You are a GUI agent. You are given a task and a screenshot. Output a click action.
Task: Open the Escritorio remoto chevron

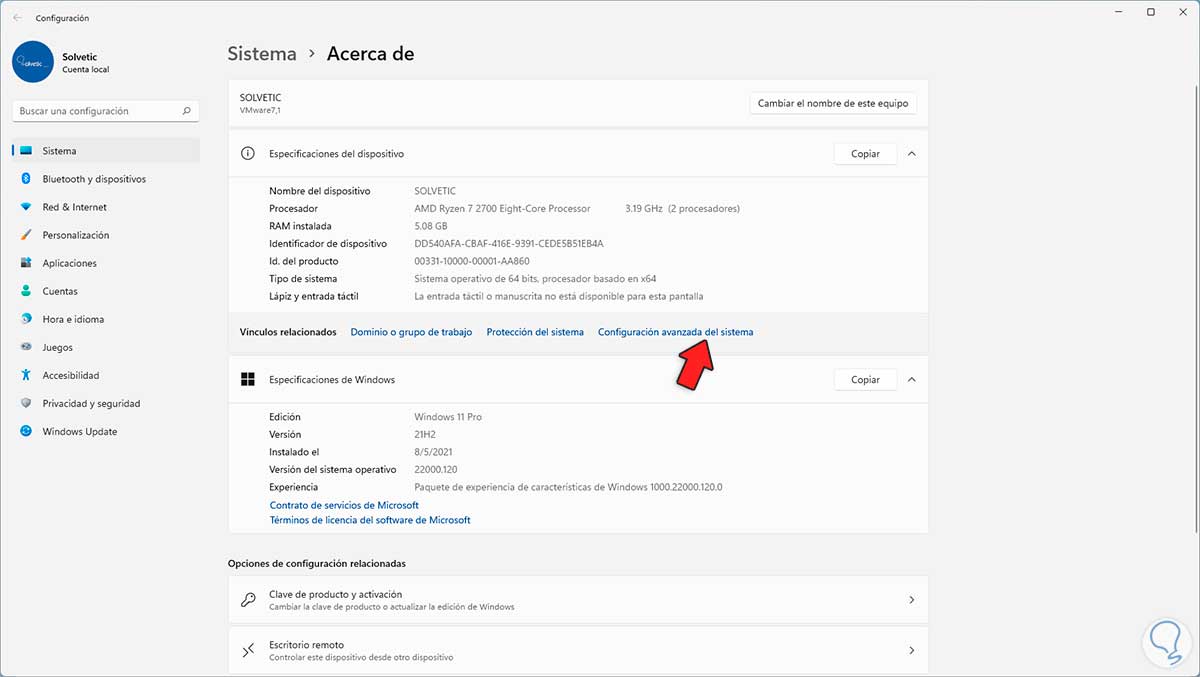click(x=911, y=651)
